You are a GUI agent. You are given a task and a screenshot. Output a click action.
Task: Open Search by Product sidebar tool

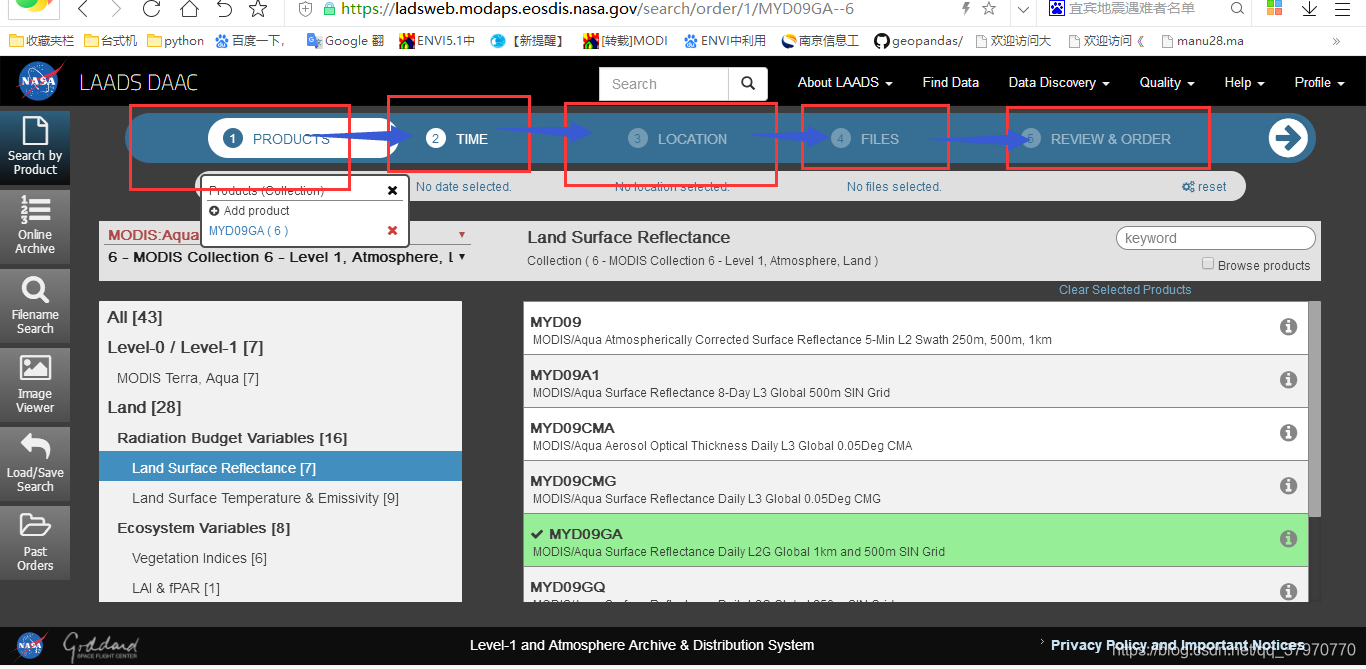35,147
